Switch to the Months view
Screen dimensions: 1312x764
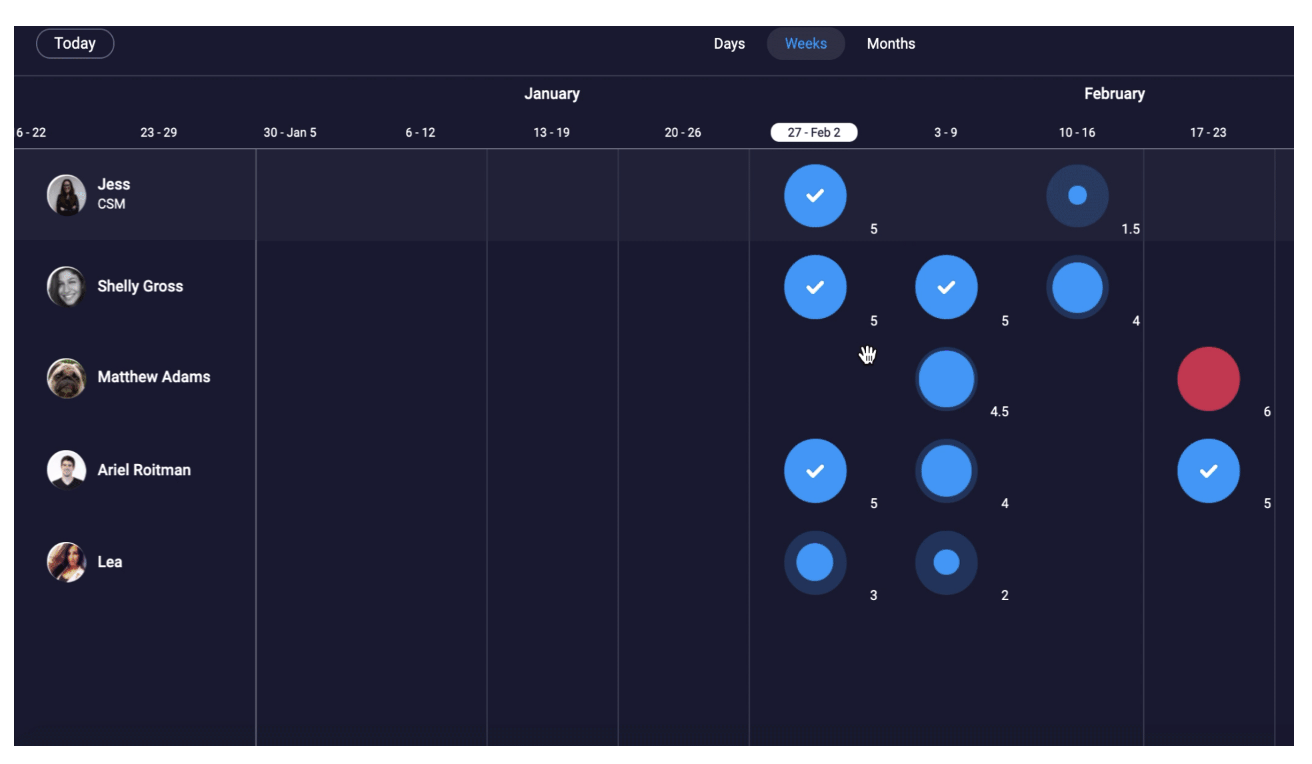click(891, 44)
